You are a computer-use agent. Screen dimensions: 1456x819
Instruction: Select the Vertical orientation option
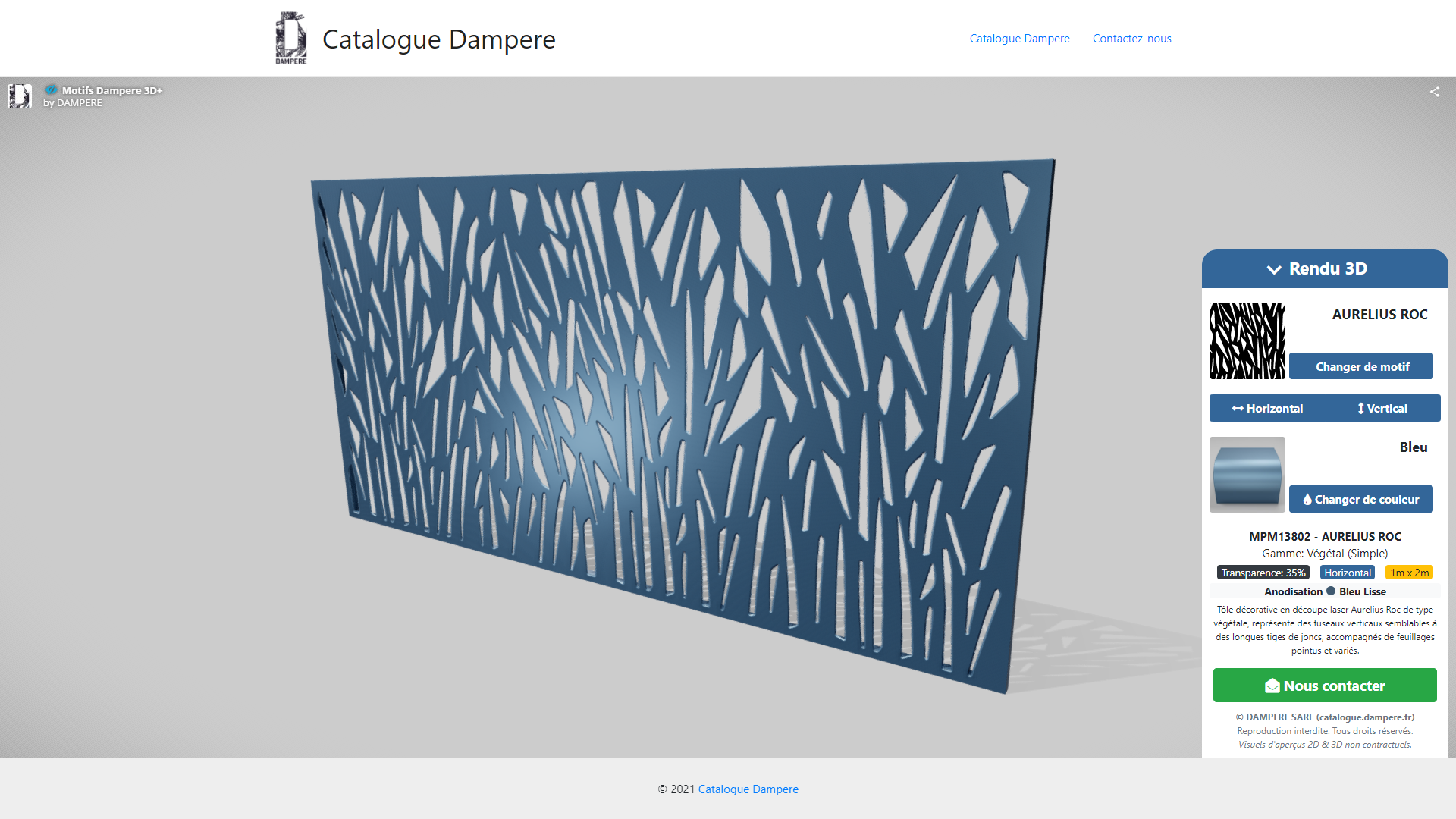[x=1382, y=408]
